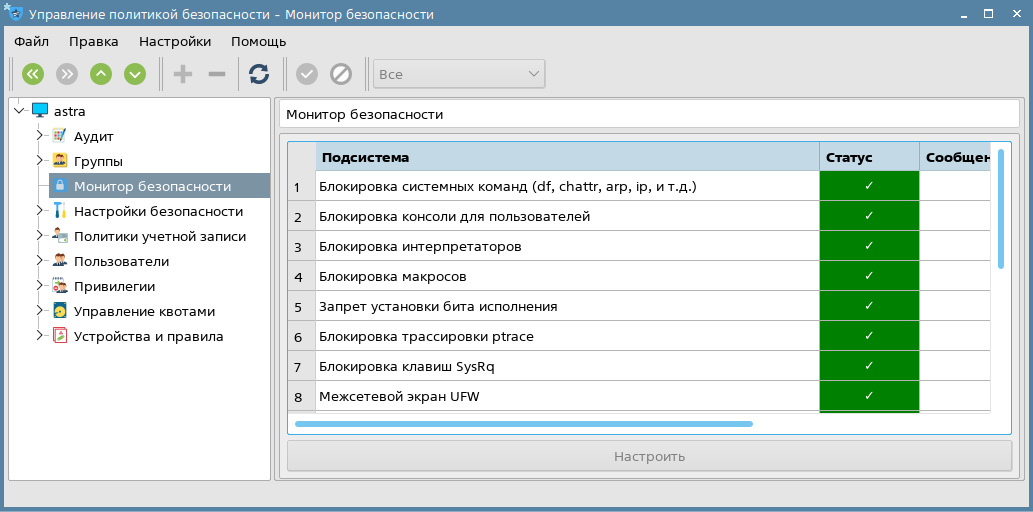Click the Аудит icon in tree
Screen dimensions: 1033x512
click(59, 136)
